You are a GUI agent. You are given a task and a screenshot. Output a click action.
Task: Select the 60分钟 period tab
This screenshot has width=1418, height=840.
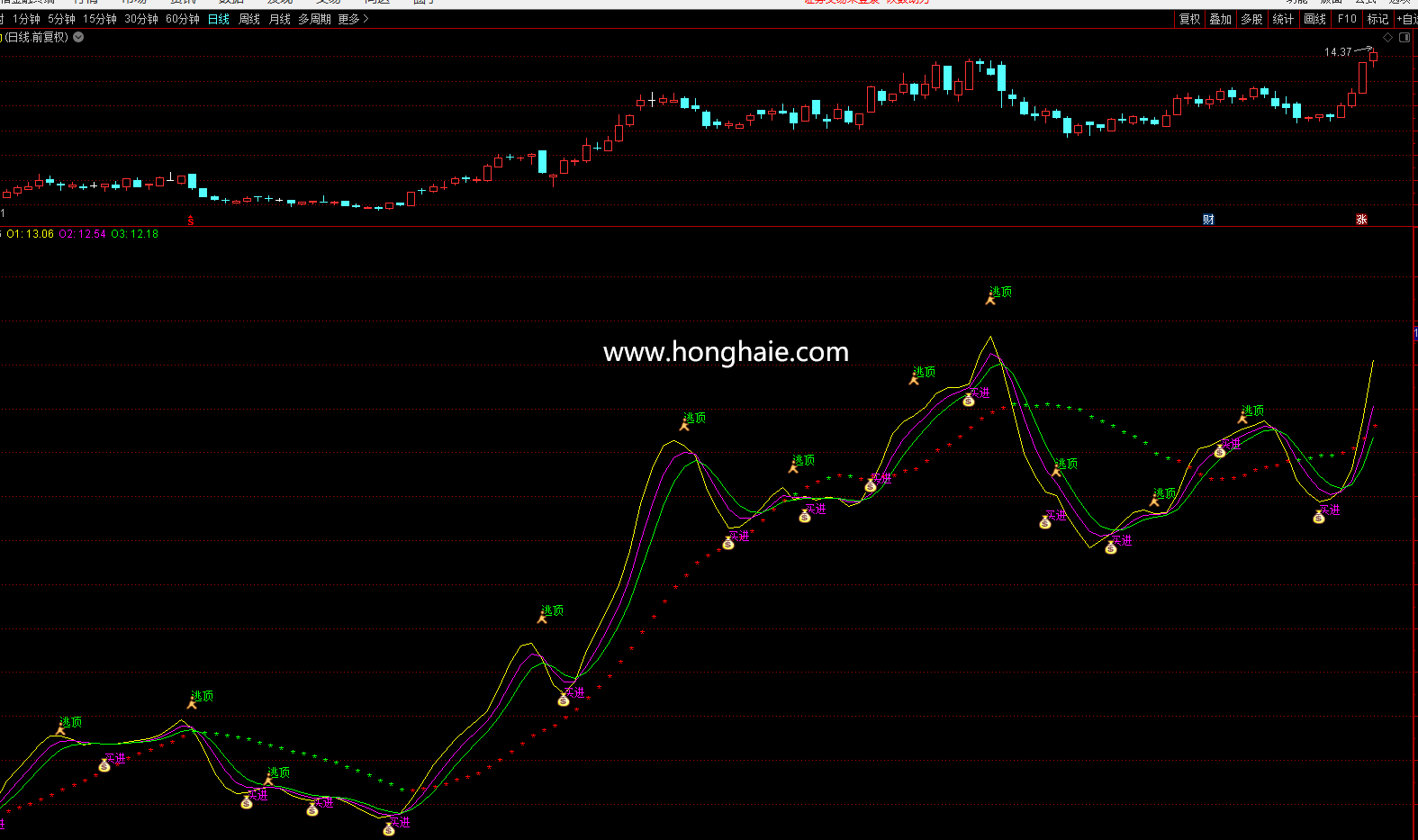[183, 19]
